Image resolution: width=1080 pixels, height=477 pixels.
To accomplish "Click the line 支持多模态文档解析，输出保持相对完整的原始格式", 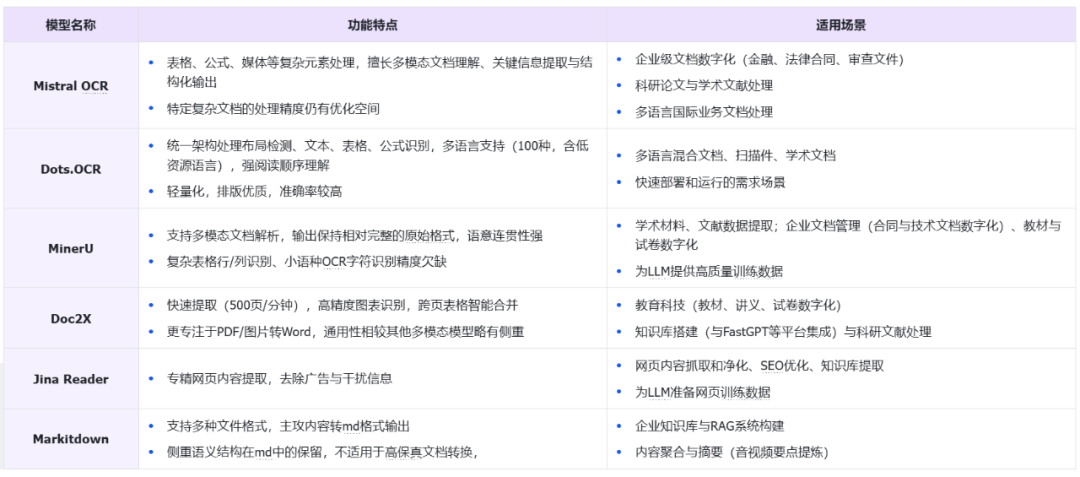I will (355, 235).
